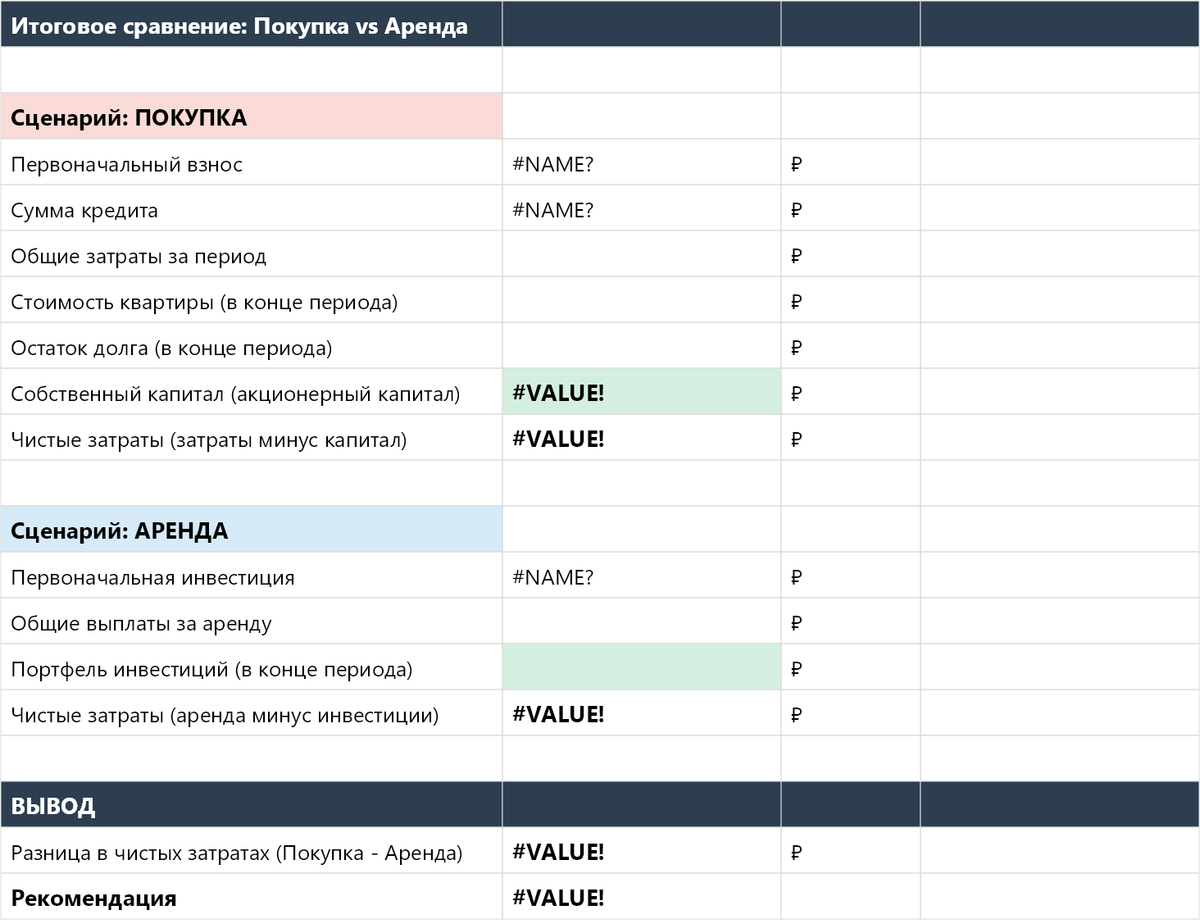Click the empty cell below 'Чистые затраты (затраты минус капитал)'
This screenshot has height=920, width=1200.
(x=640, y=482)
